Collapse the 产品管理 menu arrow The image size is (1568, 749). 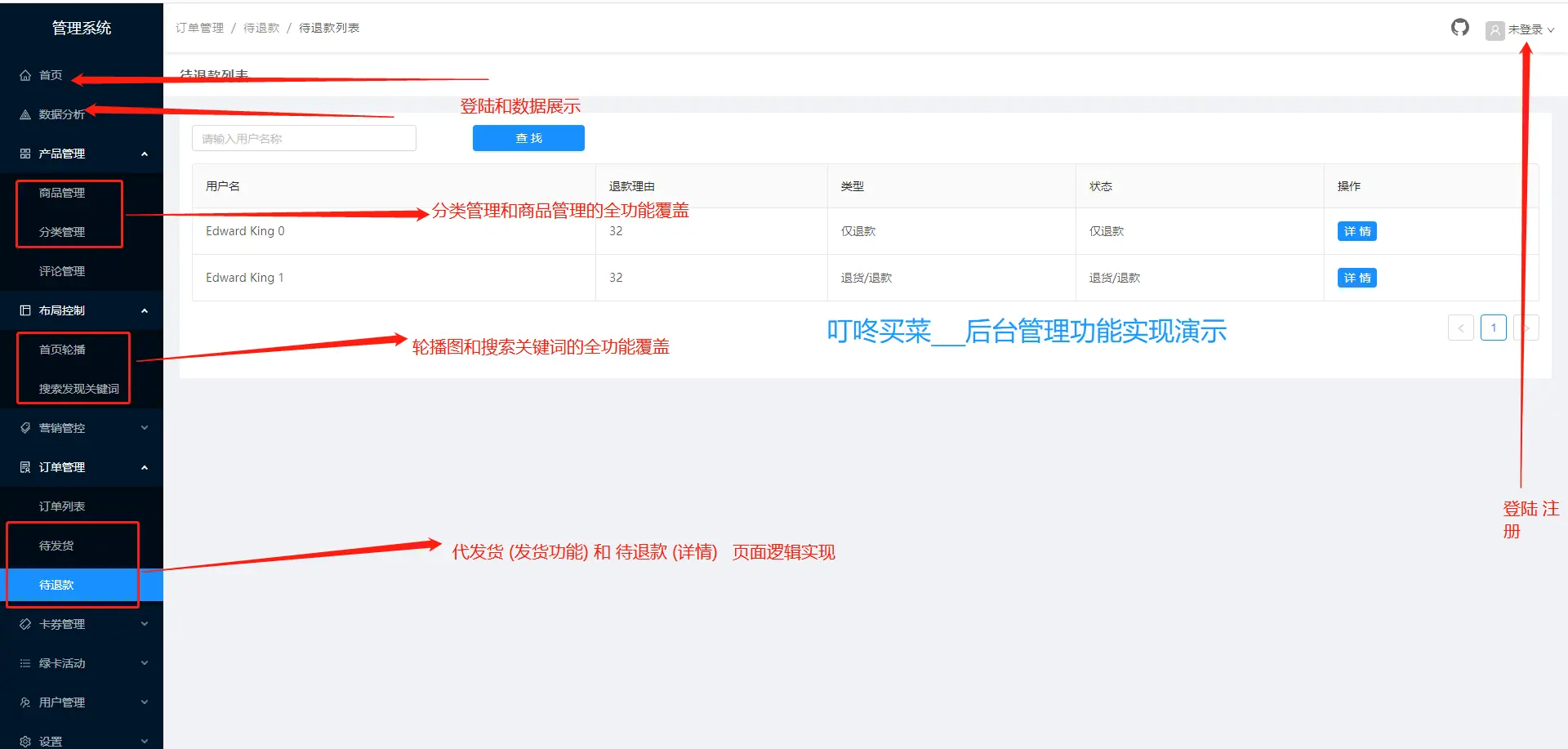tap(145, 154)
